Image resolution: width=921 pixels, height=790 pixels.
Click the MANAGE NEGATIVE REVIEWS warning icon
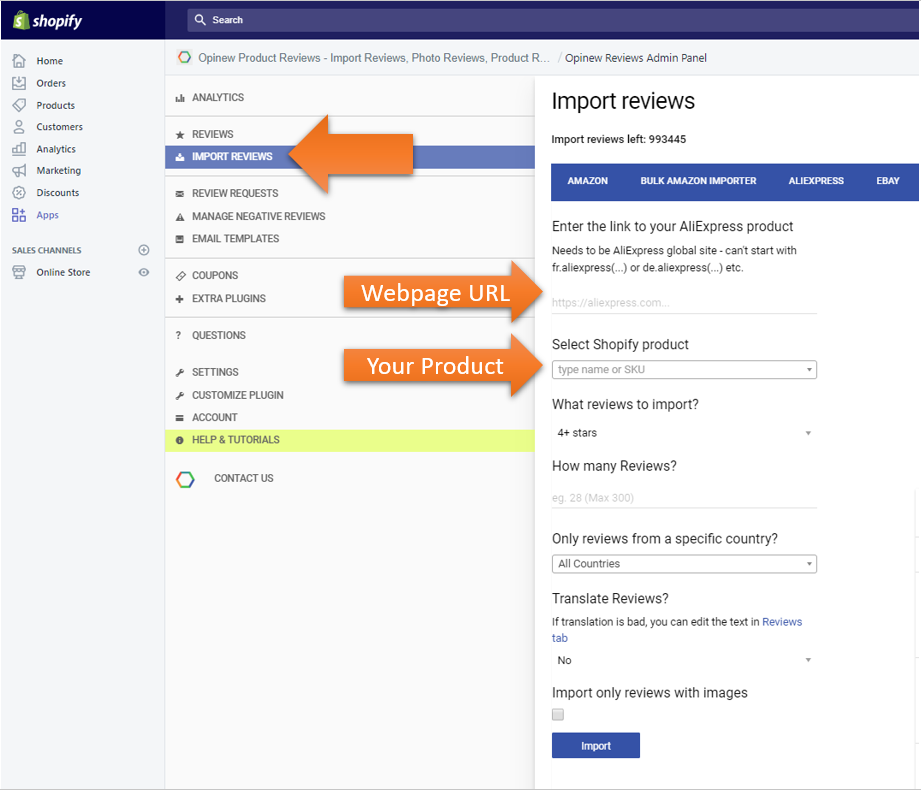point(180,217)
